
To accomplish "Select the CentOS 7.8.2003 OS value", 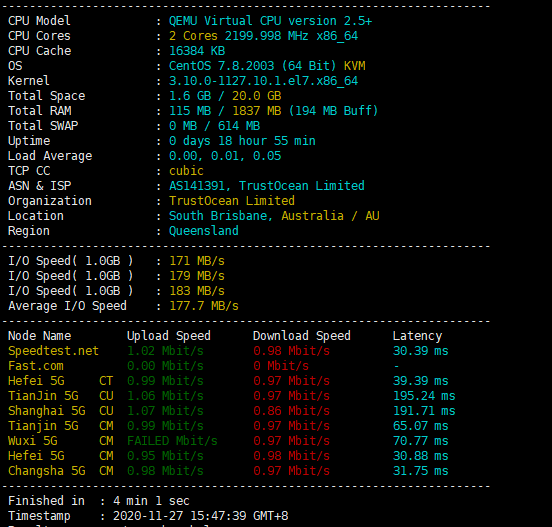I will click(x=221, y=66).
